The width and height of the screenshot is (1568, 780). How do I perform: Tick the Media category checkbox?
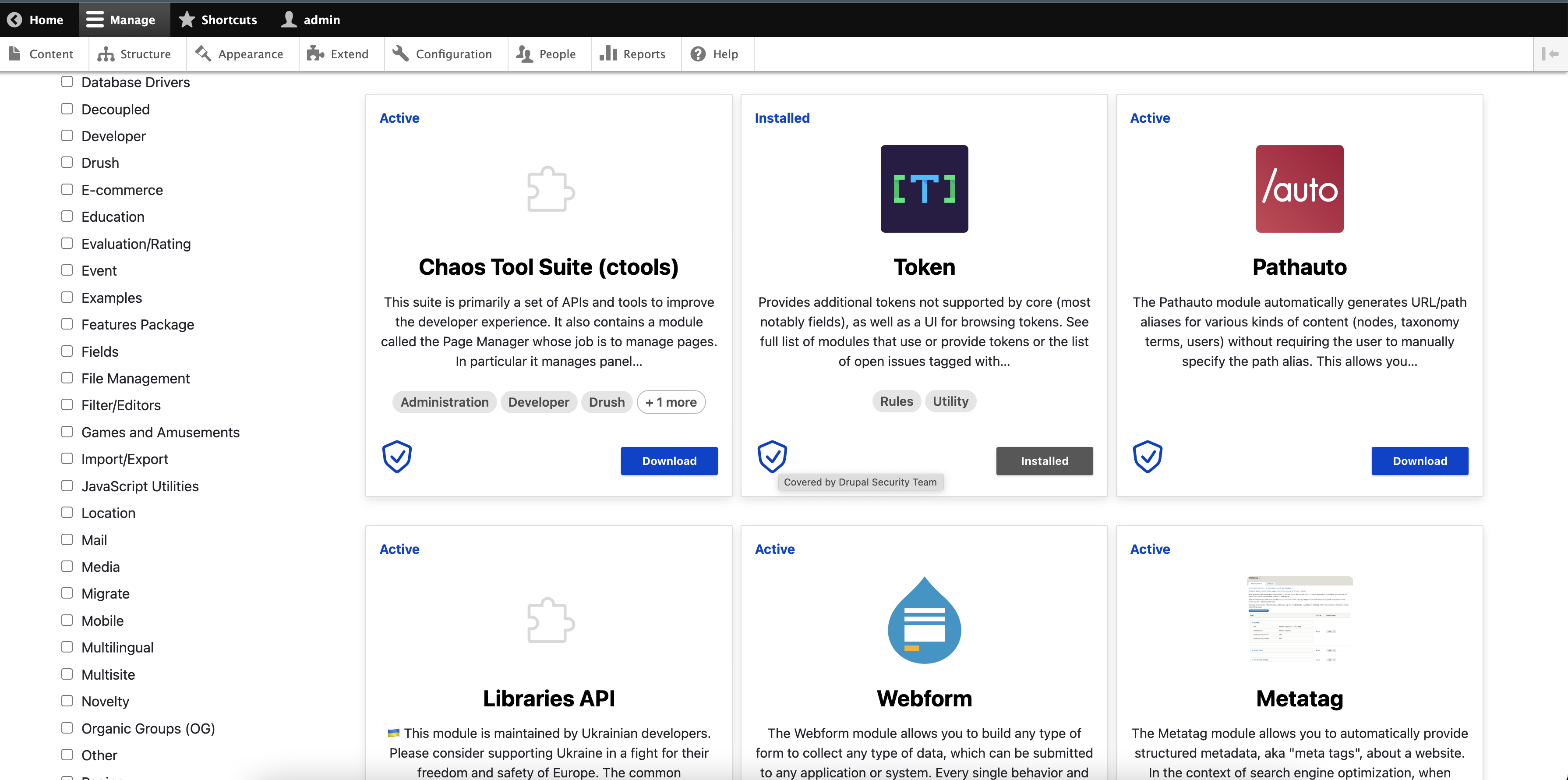tap(67, 566)
